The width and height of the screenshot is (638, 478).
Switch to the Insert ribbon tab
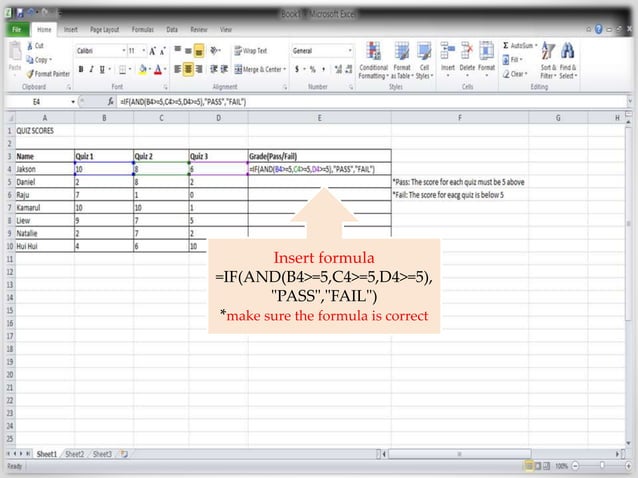pyautogui.click(x=70, y=29)
